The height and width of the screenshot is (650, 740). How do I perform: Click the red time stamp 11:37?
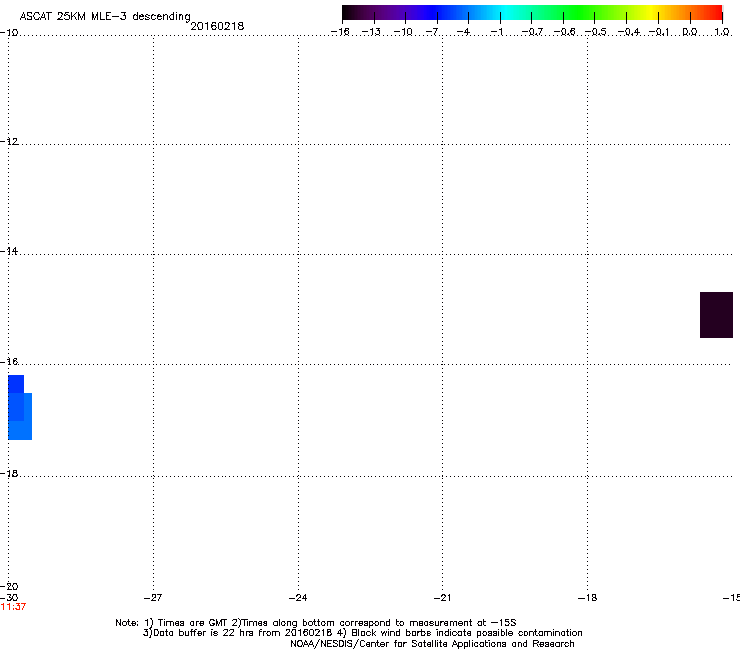coord(13,607)
